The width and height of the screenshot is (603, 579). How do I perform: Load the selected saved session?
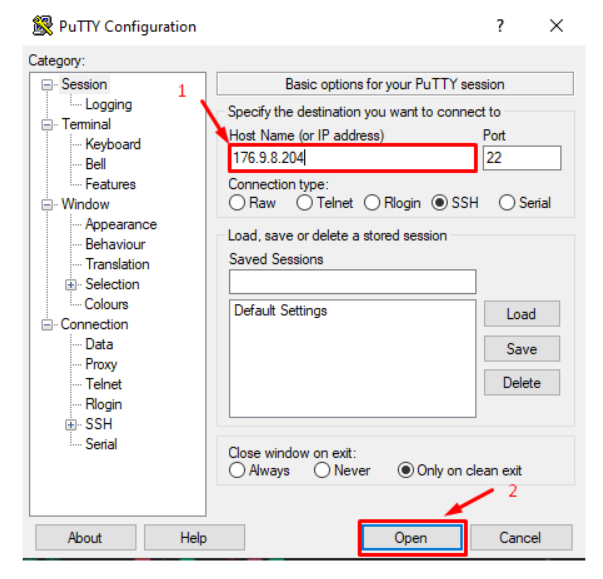521,314
